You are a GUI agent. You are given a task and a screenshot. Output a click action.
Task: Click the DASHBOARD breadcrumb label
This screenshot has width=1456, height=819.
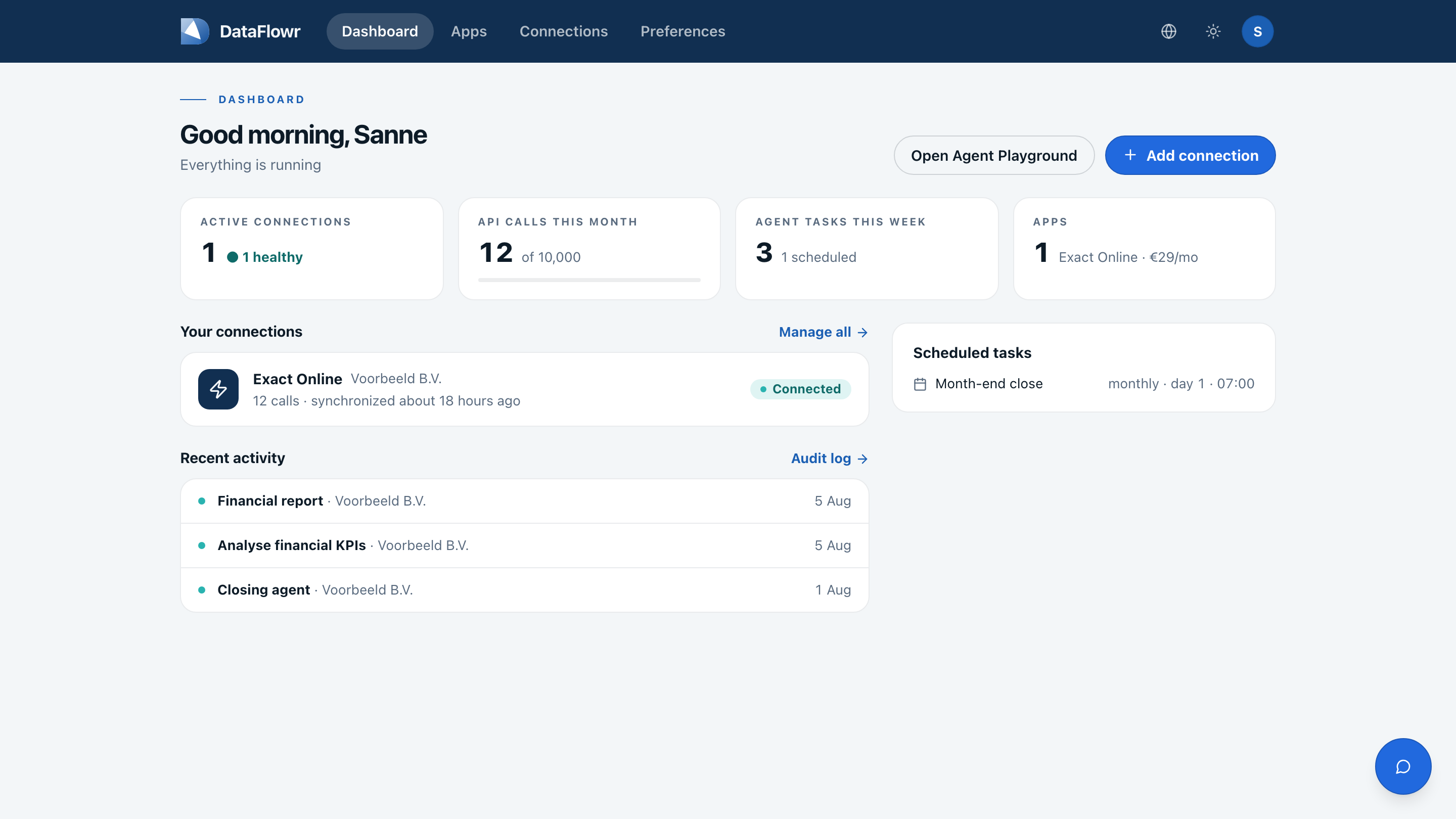(x=261, y=100)
